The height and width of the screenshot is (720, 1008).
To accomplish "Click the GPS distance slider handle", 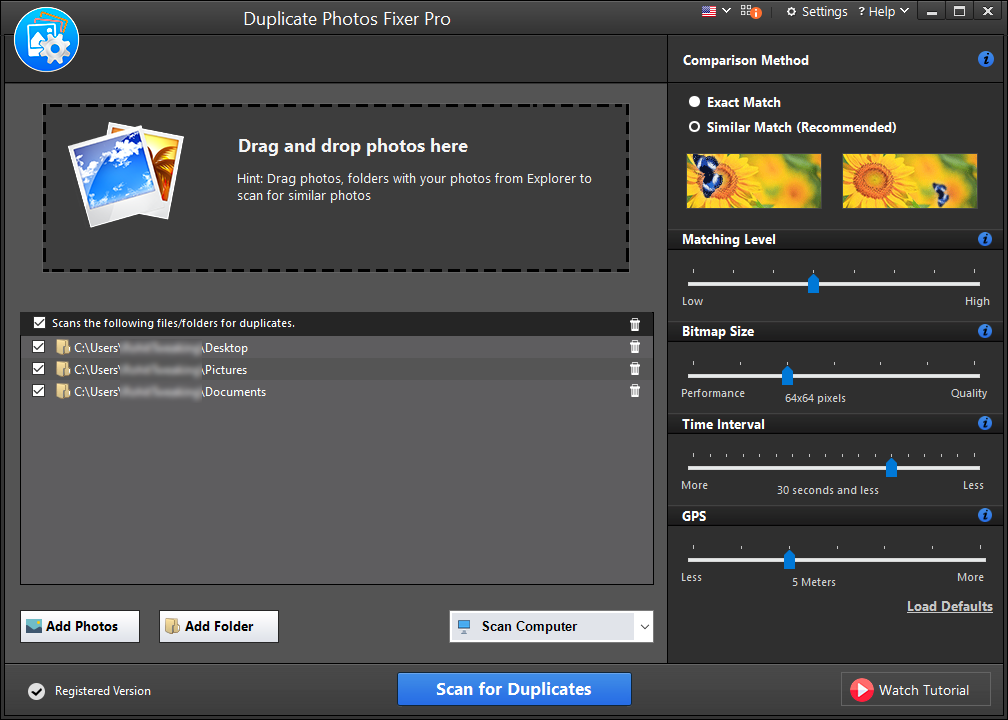I will pyautogui.click(x=789, y=559).
